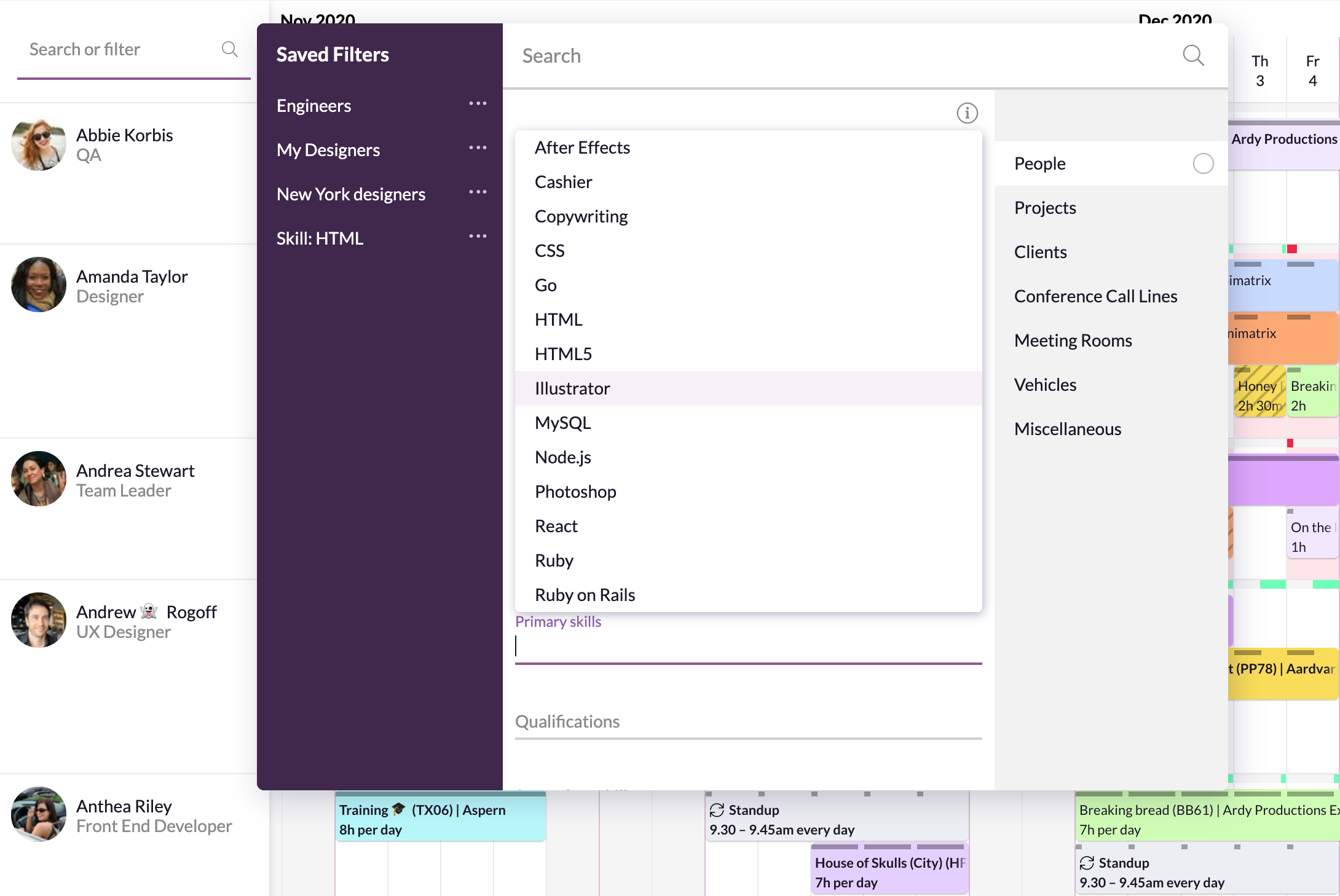Image resolution: width=1340 pixels, height=896 pixels.
Task: Open the options menu for the Engineers filter
Action: pos(478,103)
